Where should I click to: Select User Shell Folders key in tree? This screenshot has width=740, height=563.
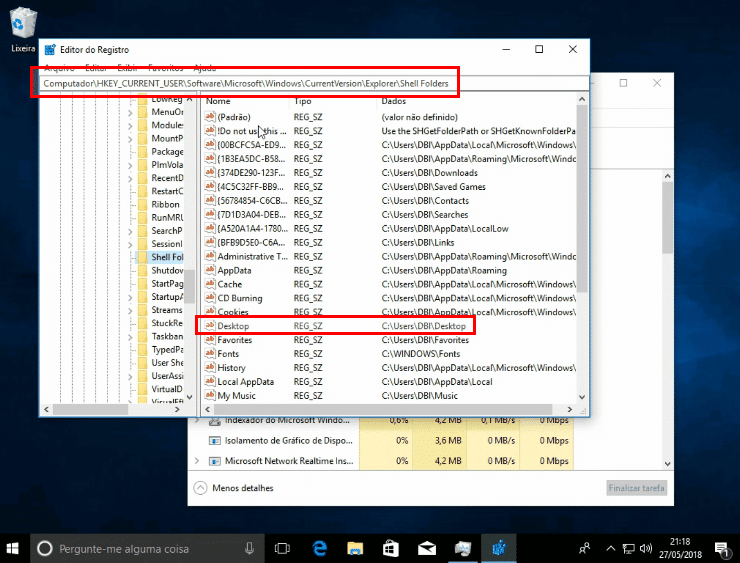[167, 363]
